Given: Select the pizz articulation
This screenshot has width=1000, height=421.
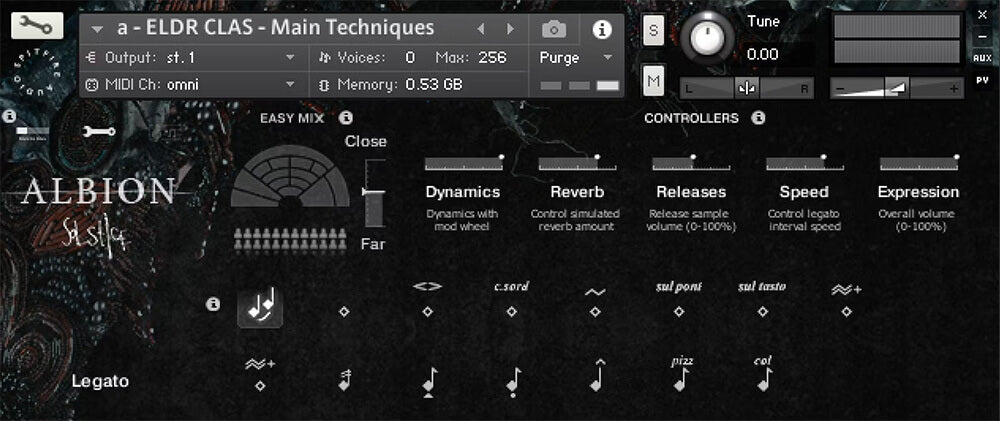Looking at the screenshot, I should tap(682, 374).
